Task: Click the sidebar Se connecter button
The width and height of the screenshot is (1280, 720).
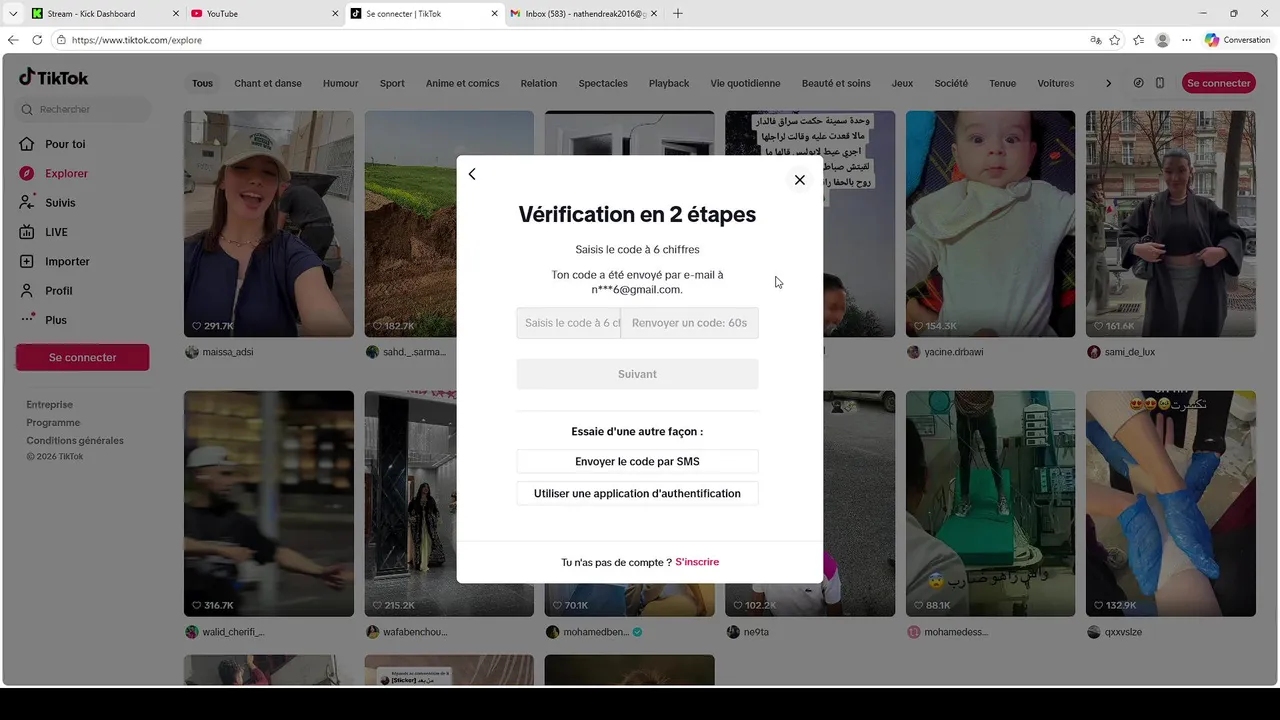Action: pos(83,357)
